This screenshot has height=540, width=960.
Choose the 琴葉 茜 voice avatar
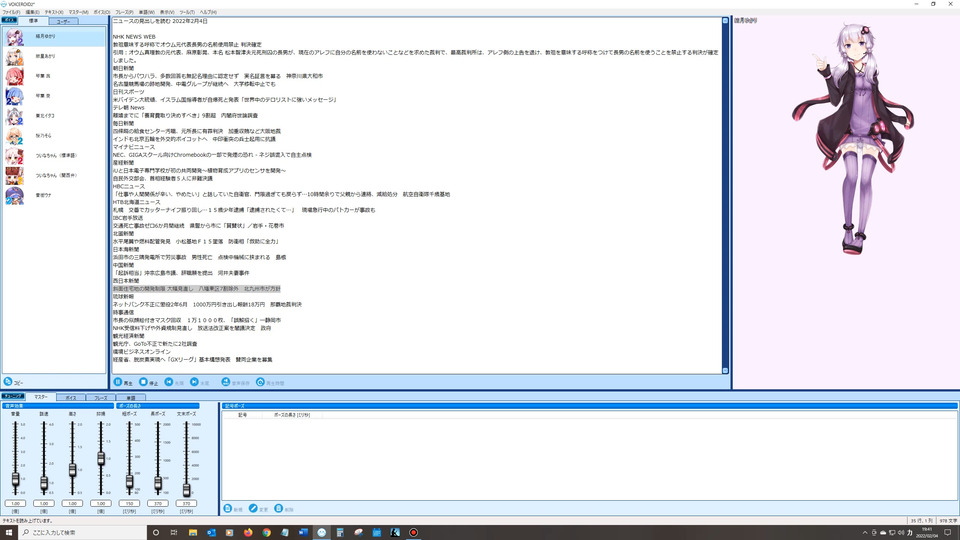pyautogui.click(x=15, y=77)
